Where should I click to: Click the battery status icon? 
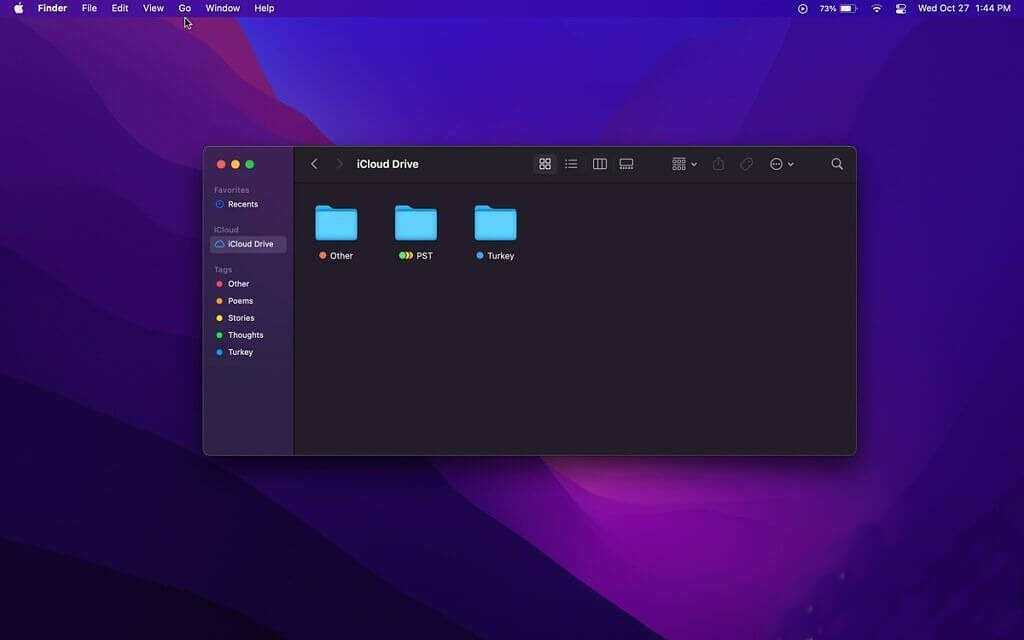[x=839, y=8]
